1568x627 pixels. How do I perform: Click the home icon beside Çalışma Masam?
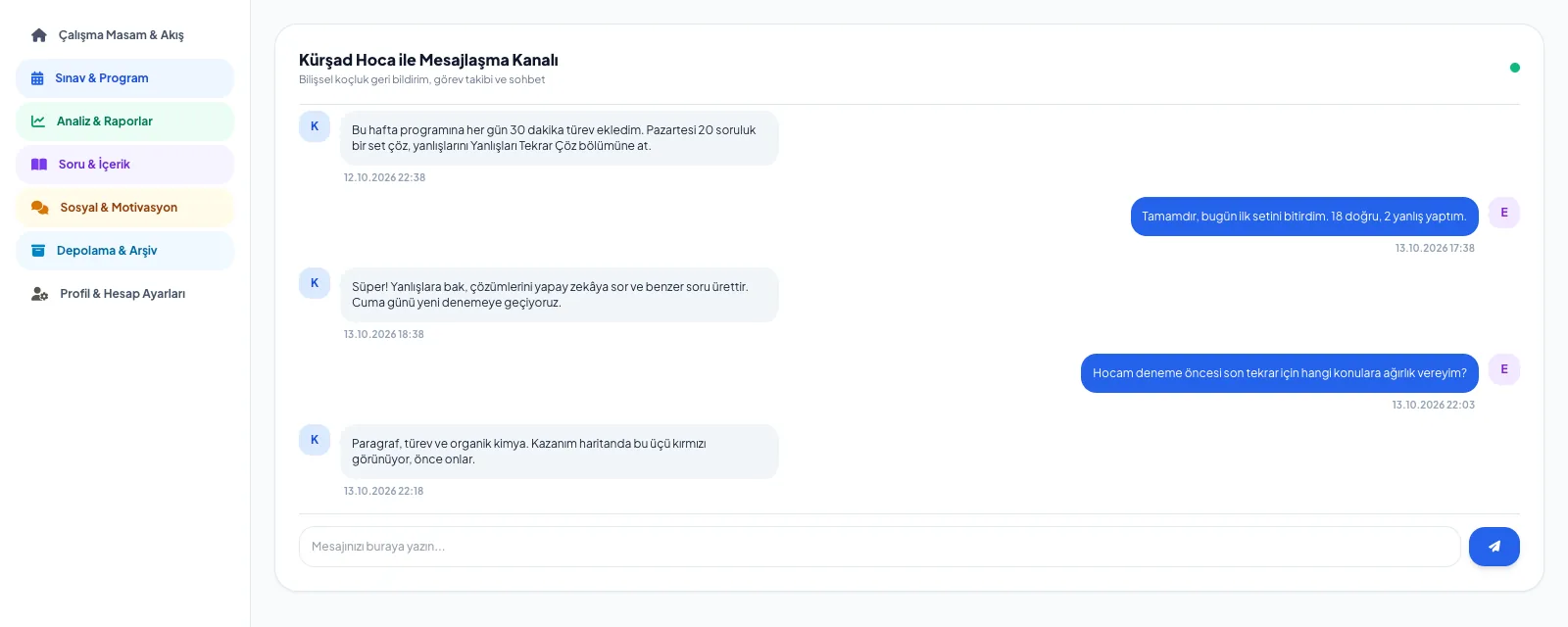39,35
